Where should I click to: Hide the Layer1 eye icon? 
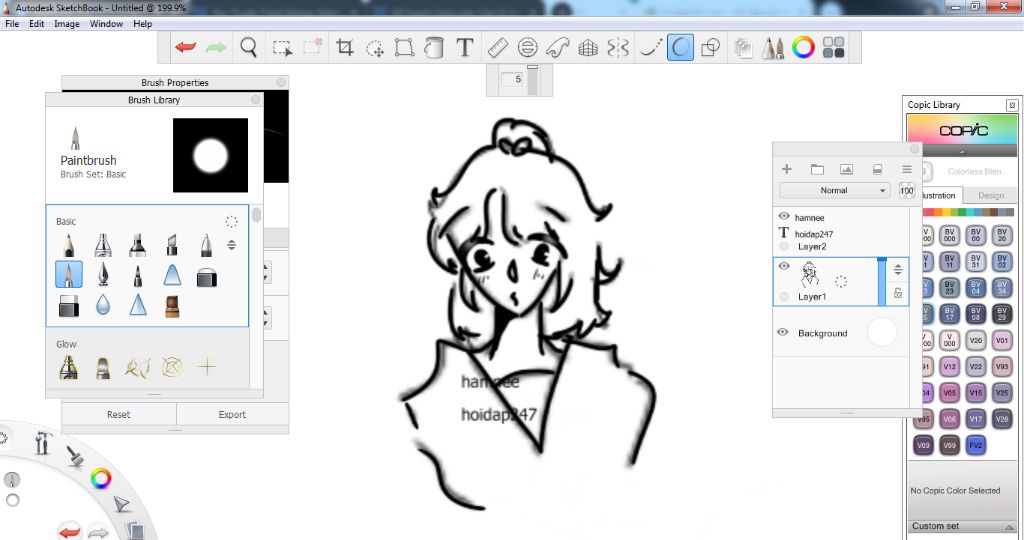(x=784, y=266)
